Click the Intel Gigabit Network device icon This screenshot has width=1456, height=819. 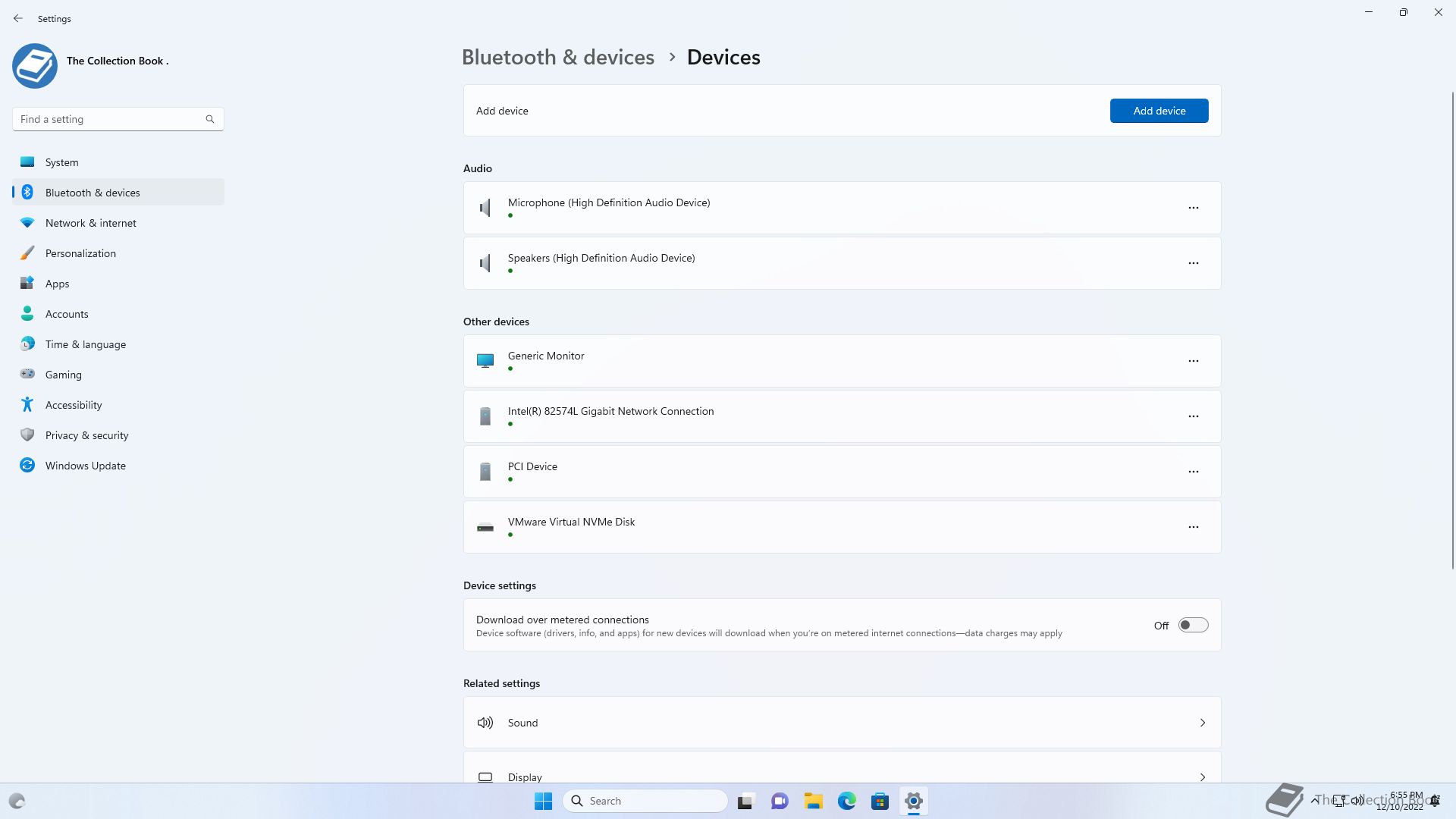point(485,416)
